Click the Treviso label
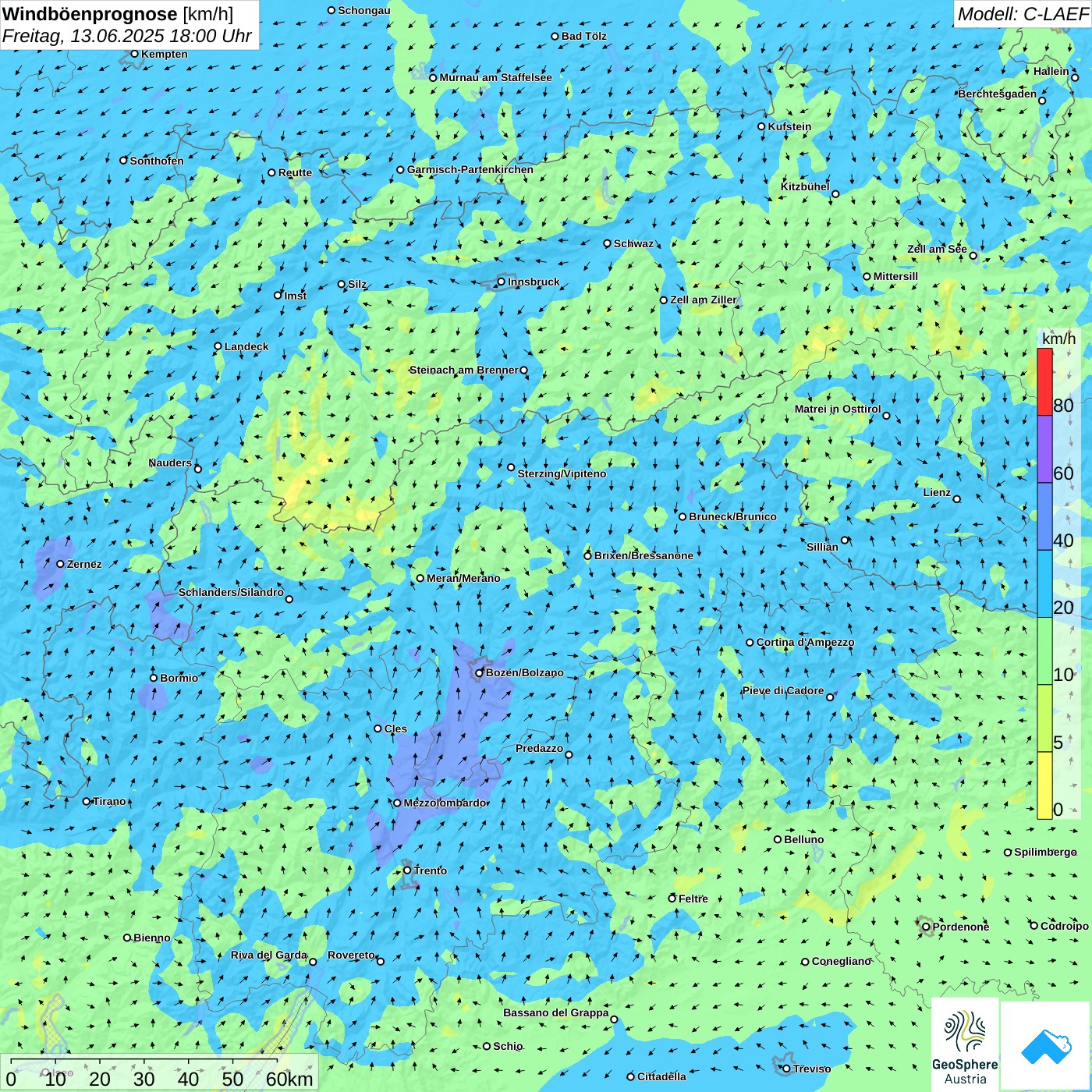This screenshot has width=1092, height=1092. click(x=812, y=1069)
